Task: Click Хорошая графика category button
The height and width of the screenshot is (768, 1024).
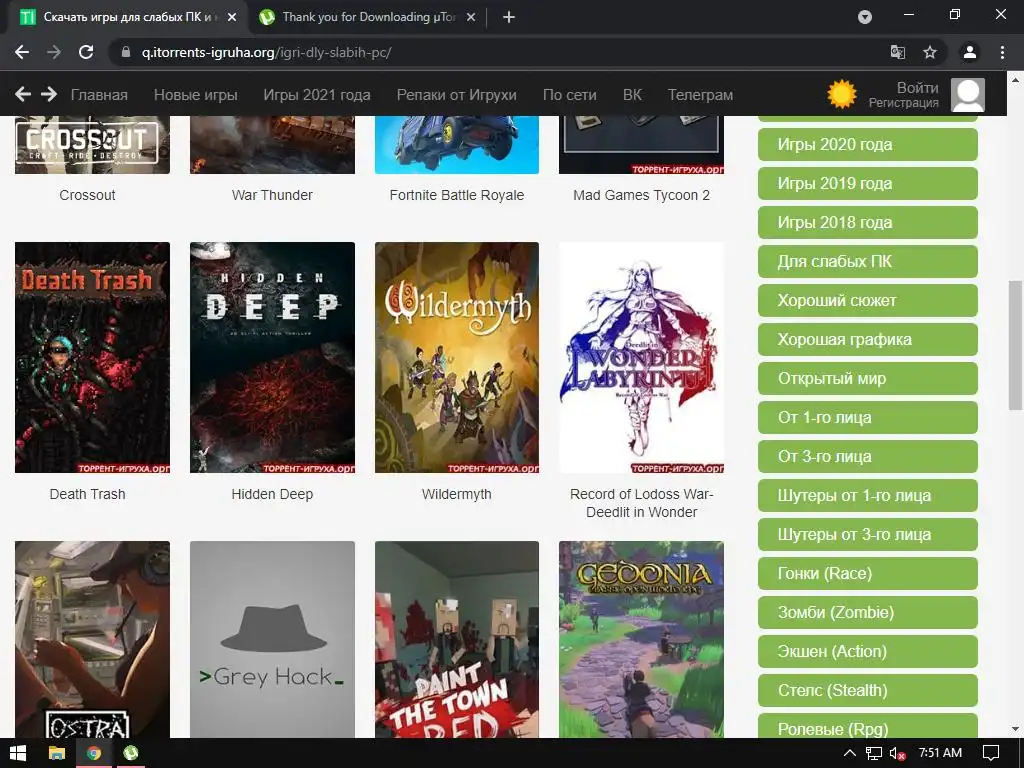Action: 868,340
